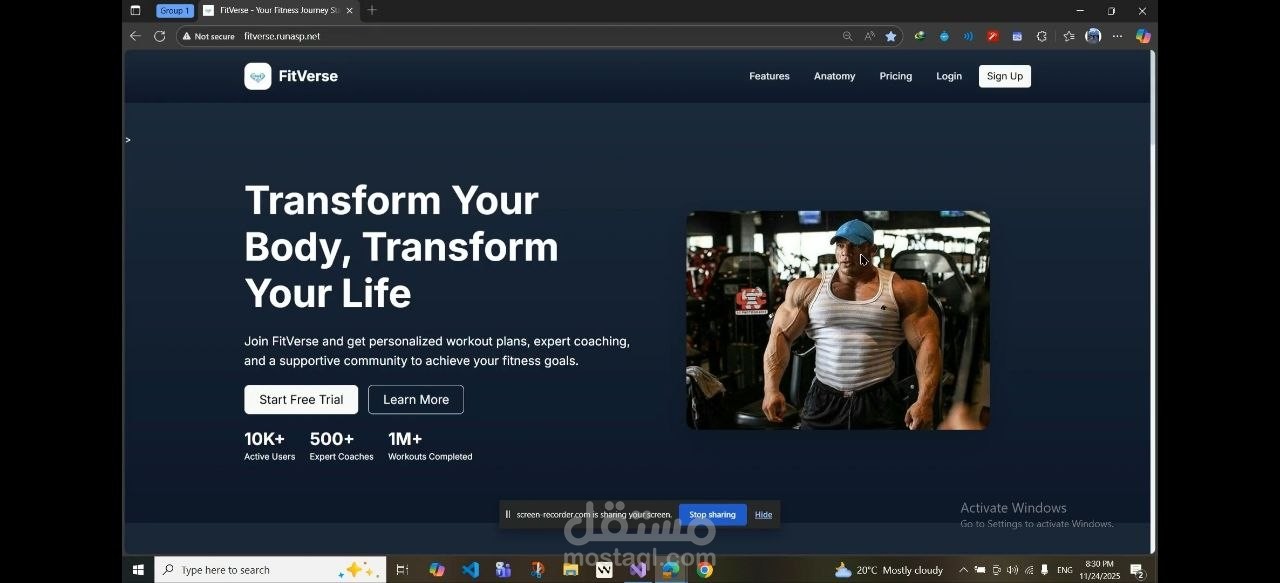
Task: Click the Windows taskbar search box
Action: tap(270, 570)
